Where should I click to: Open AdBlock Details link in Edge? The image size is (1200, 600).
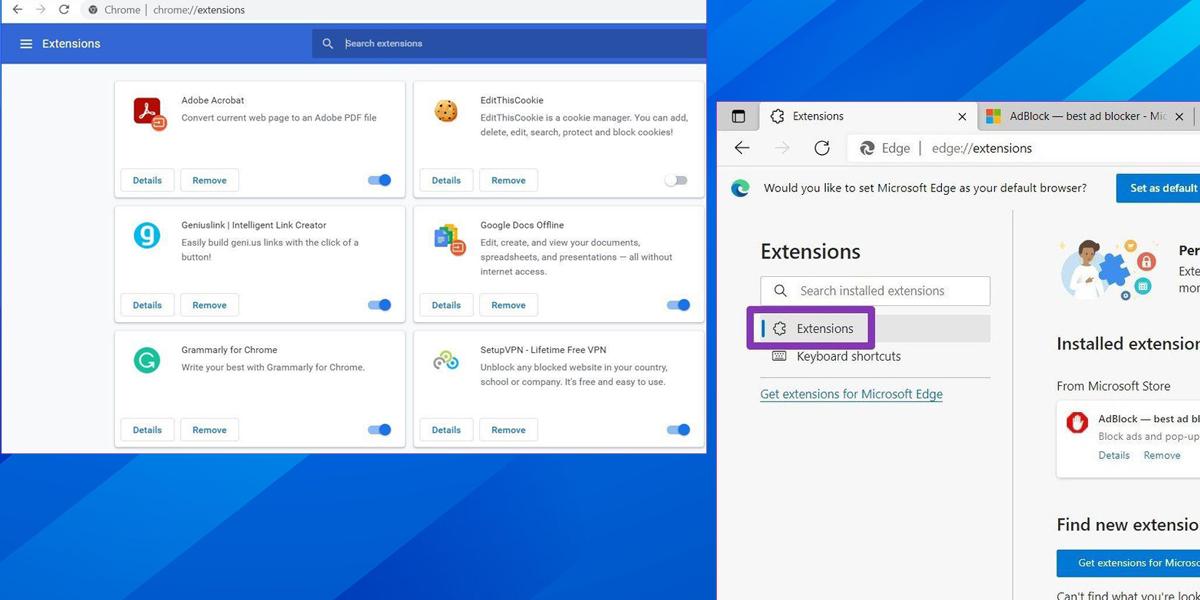(x=1114, y=455)
